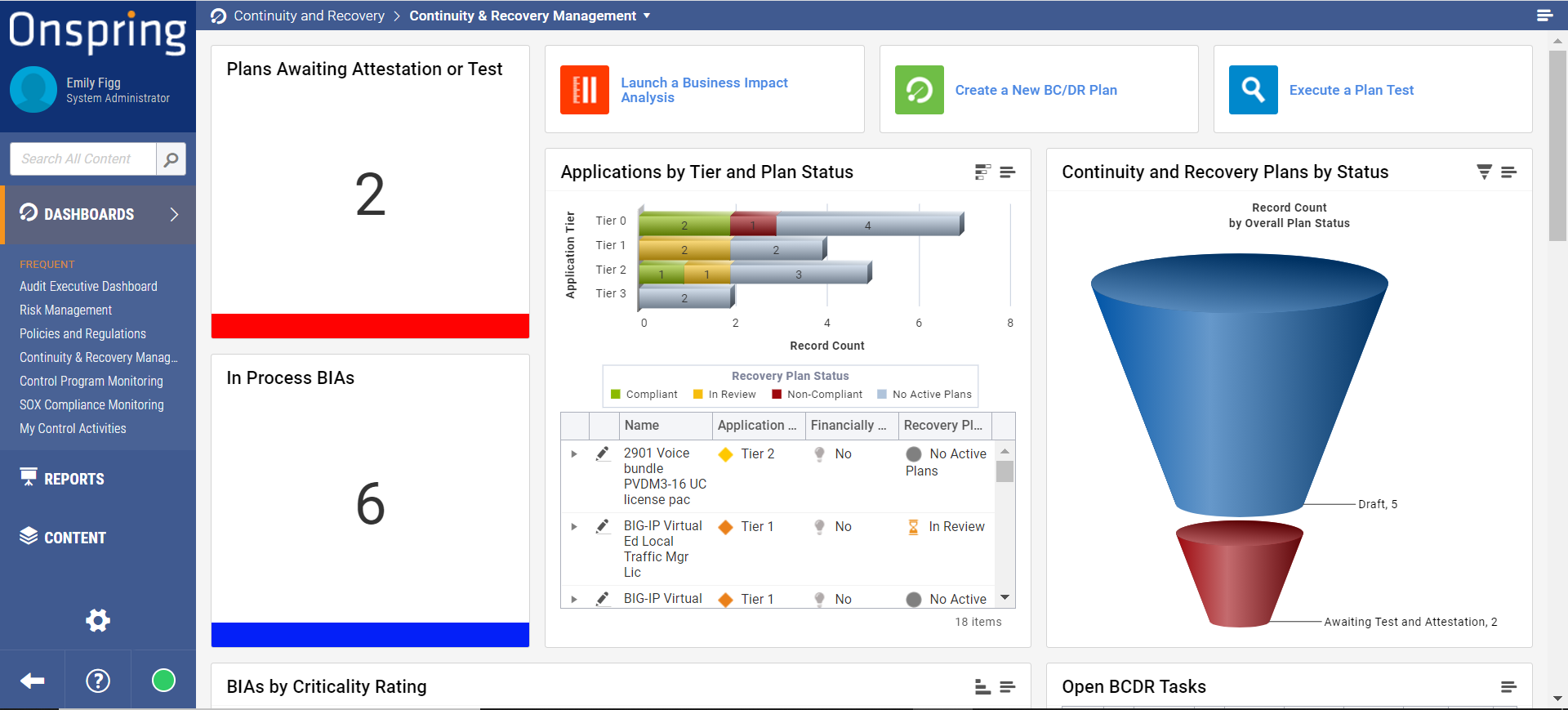Open the settings gear in sidebar
This screenshot has height=710, width=1568.
98,620
